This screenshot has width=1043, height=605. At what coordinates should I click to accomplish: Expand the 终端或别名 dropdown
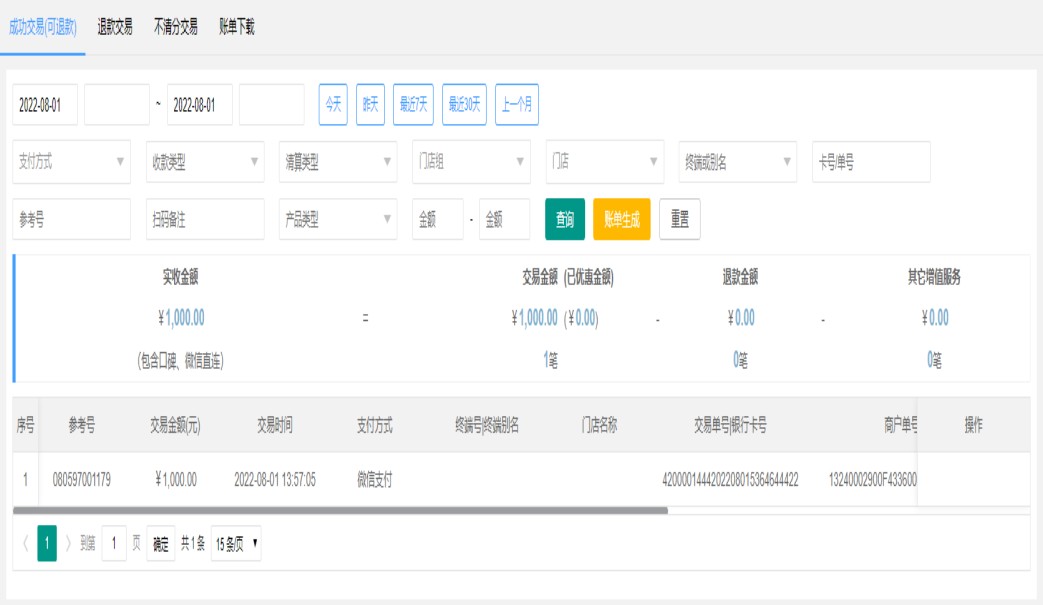[x=737, y=162]
